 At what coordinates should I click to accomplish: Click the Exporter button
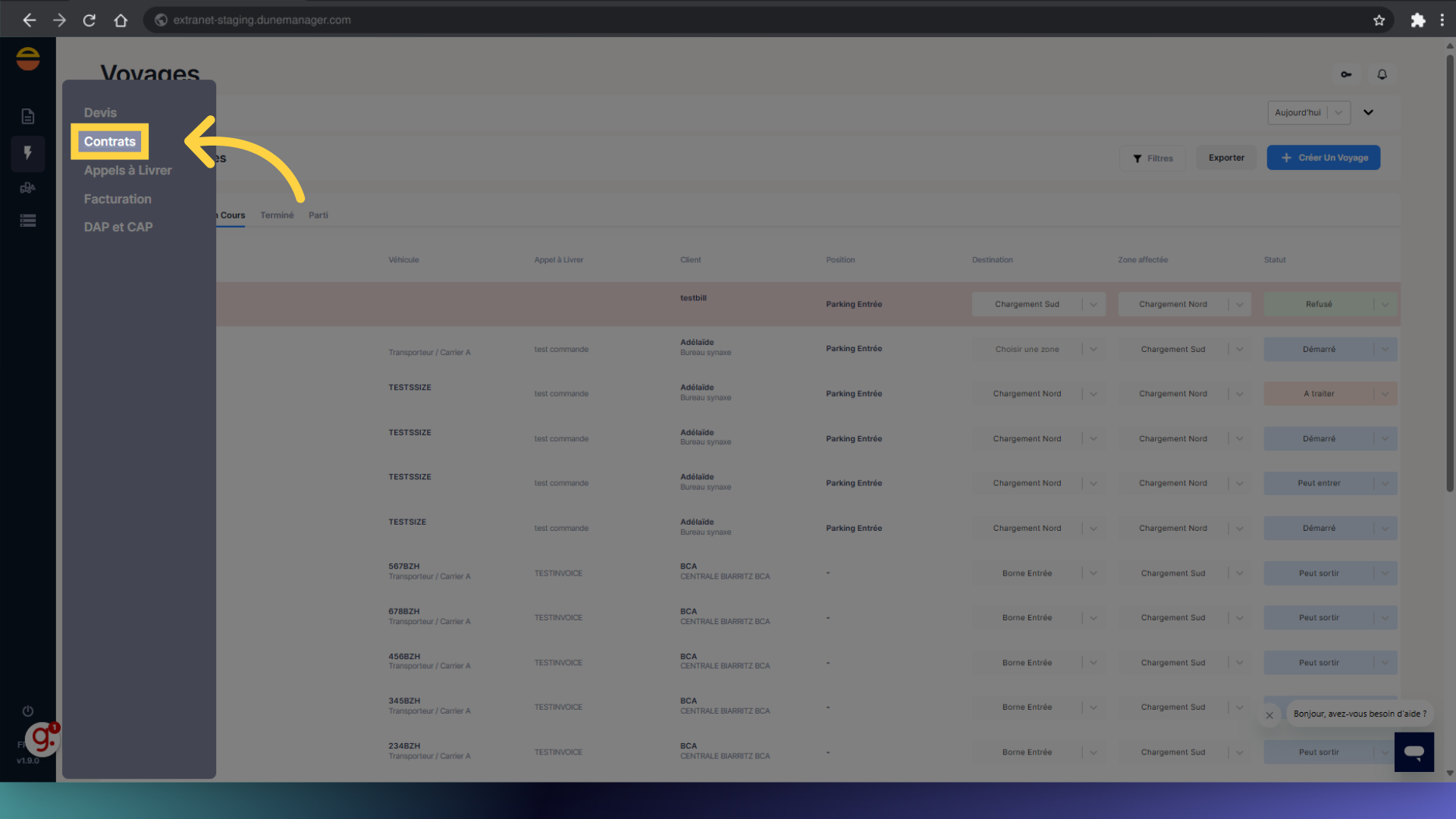pyautogui.click(x=1226, y=158)
